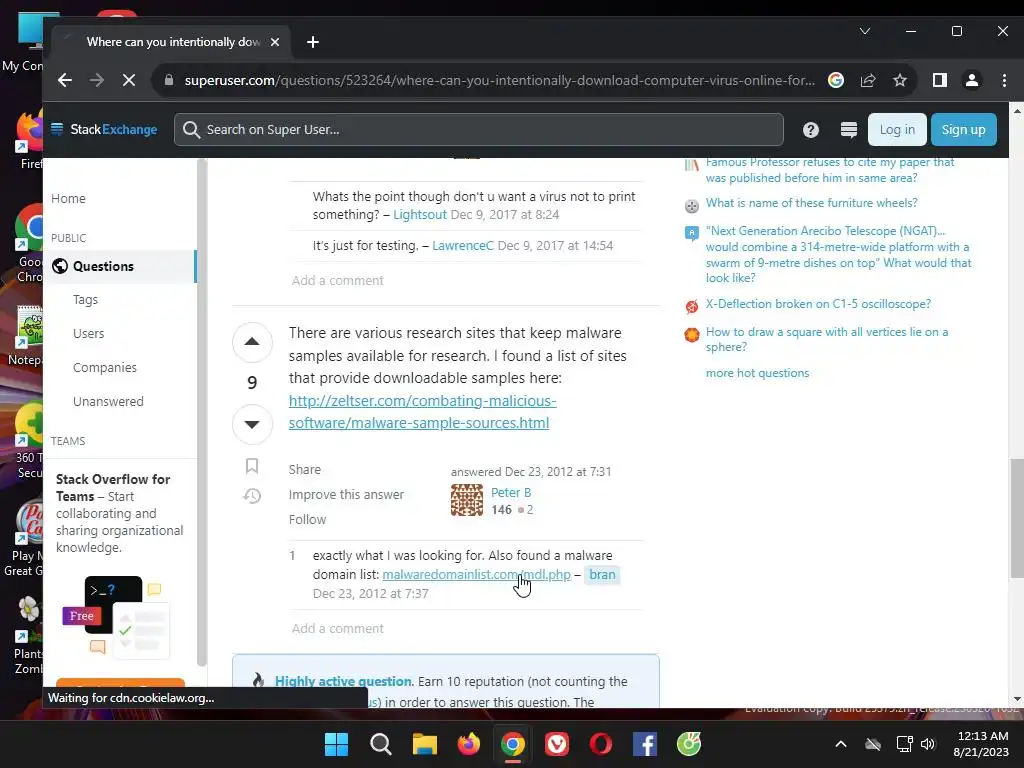Click Improve this answer
Screen dimensions: 1024x768
coord(346,494)
